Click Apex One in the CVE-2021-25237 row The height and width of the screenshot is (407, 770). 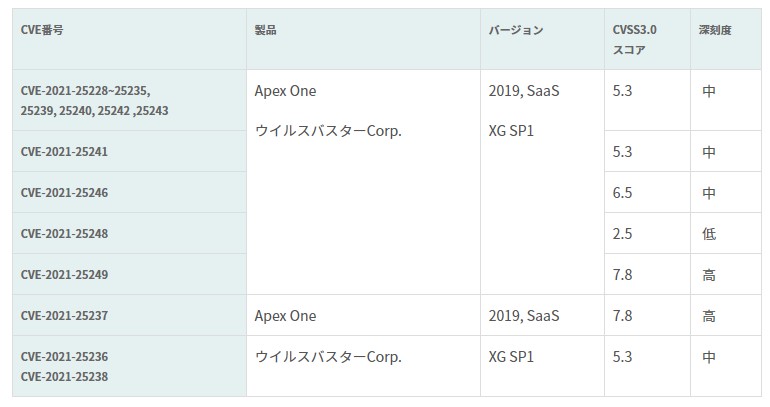click(285, 316)
